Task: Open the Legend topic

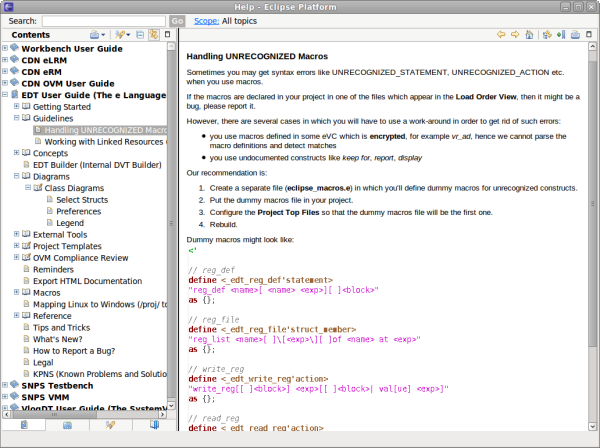Action: click(70, 223)
